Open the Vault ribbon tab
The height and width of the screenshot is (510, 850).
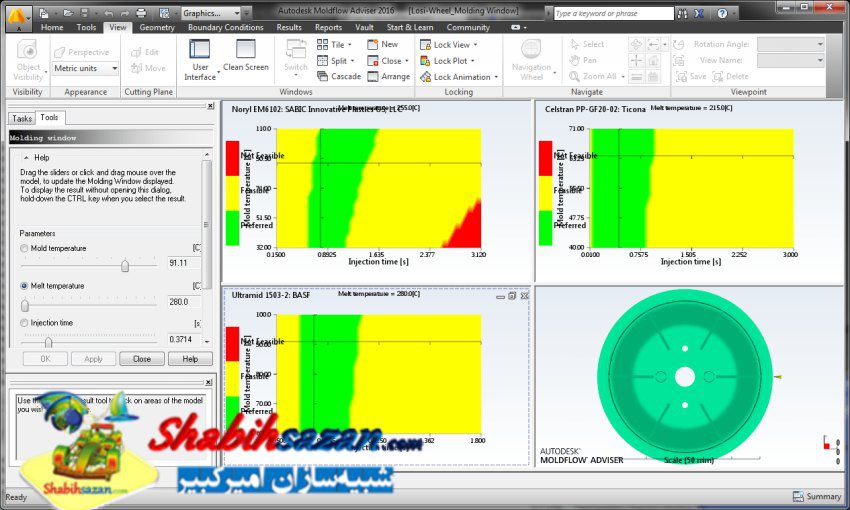click(x=364, y=27)
